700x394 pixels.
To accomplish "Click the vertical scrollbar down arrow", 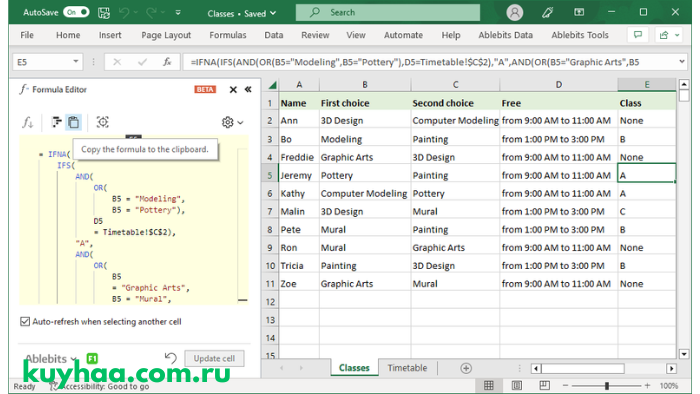I will click(x=683, y=354).
